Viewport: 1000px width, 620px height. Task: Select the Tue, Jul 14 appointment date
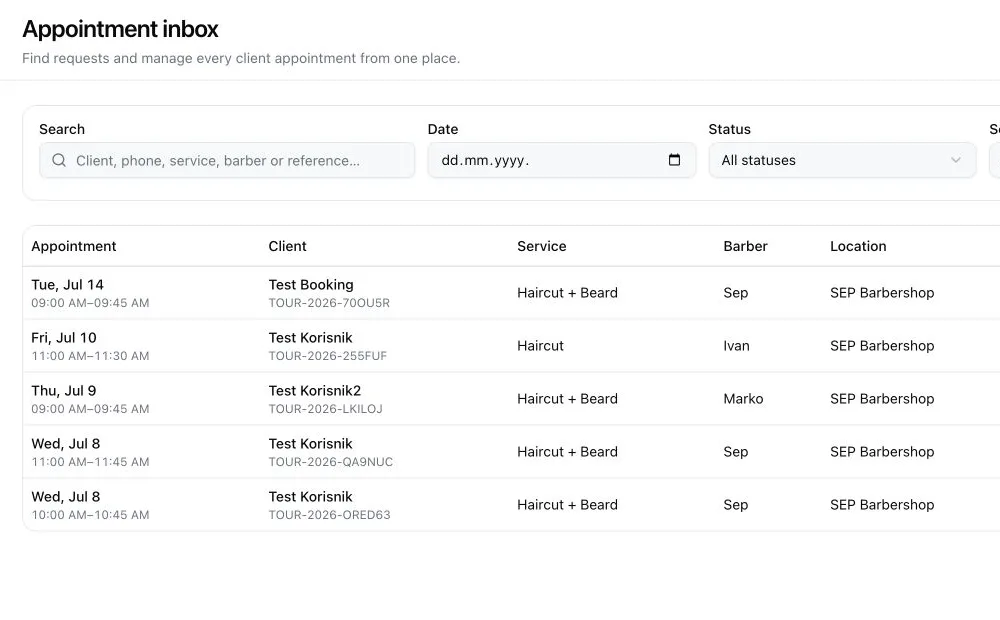click(67, 284)
